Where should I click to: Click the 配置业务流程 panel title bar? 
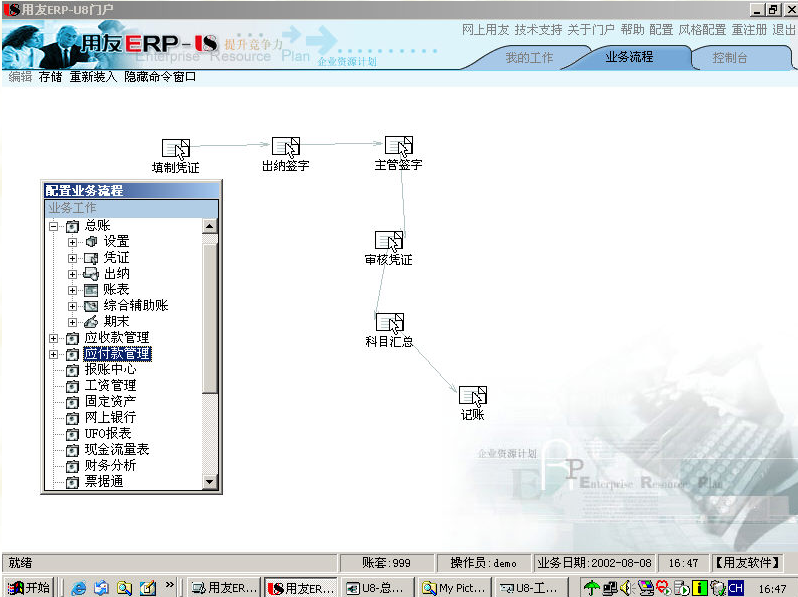click(x=132, y=190)
